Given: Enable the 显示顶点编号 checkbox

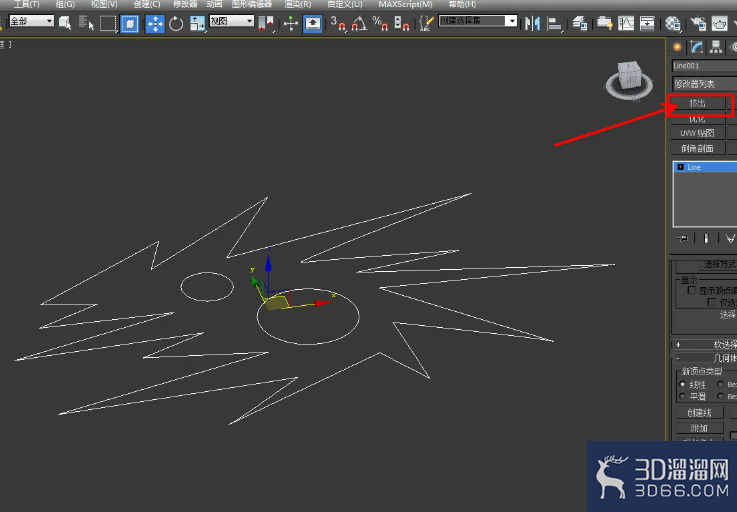Looking at the screenshot, I should pyautogui.click(x=691, y=290).
